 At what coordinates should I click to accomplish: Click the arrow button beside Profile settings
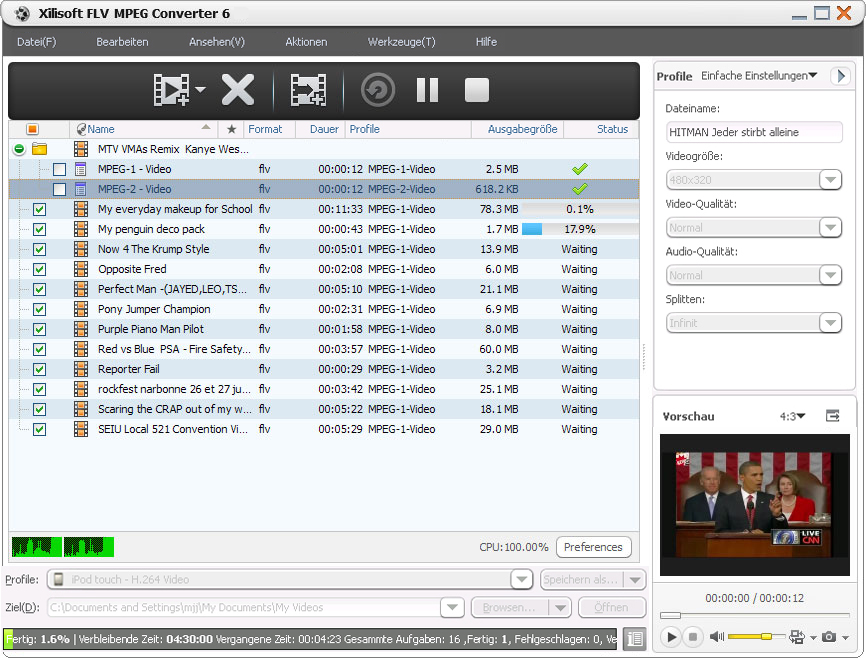click(841, 76)
